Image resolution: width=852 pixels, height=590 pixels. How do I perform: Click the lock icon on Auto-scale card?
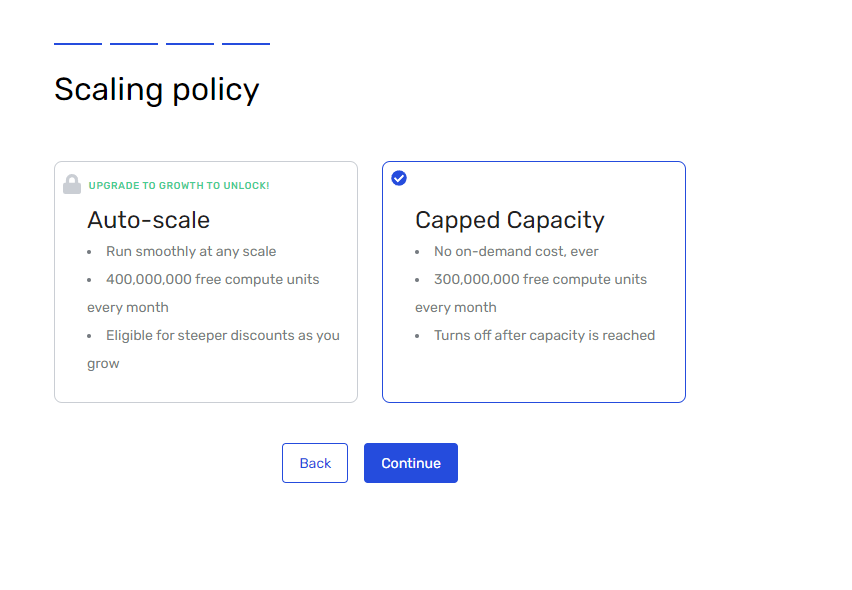tap(72, 184)
